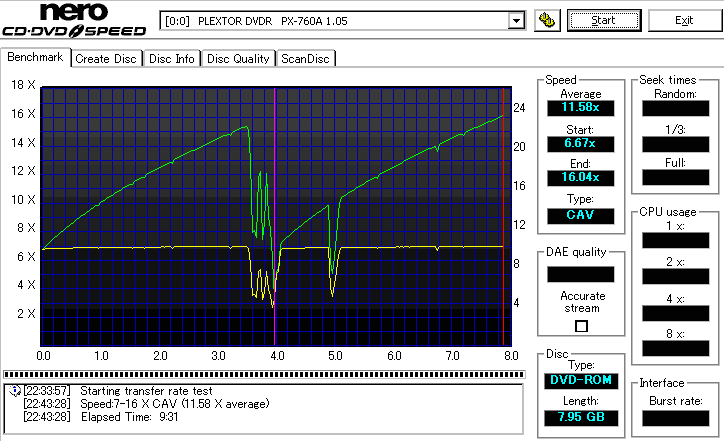Viewport: 724px width, 441px height.
Task: Click the options icon beside the drive selector
Action: pos(546,21)
